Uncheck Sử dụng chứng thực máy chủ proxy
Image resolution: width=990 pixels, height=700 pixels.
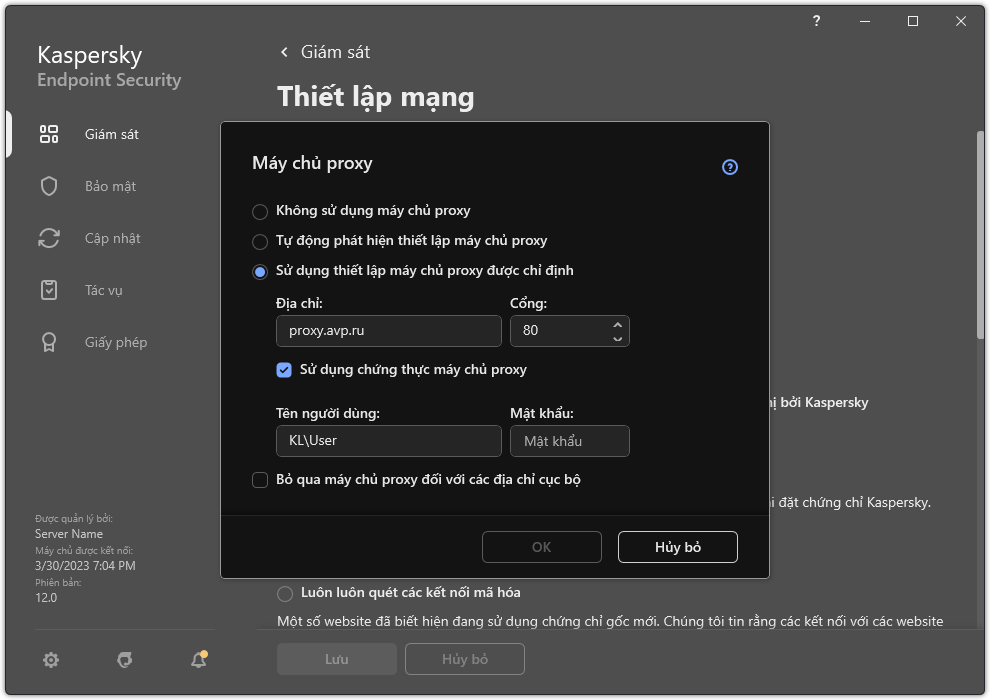click(284, 370)
